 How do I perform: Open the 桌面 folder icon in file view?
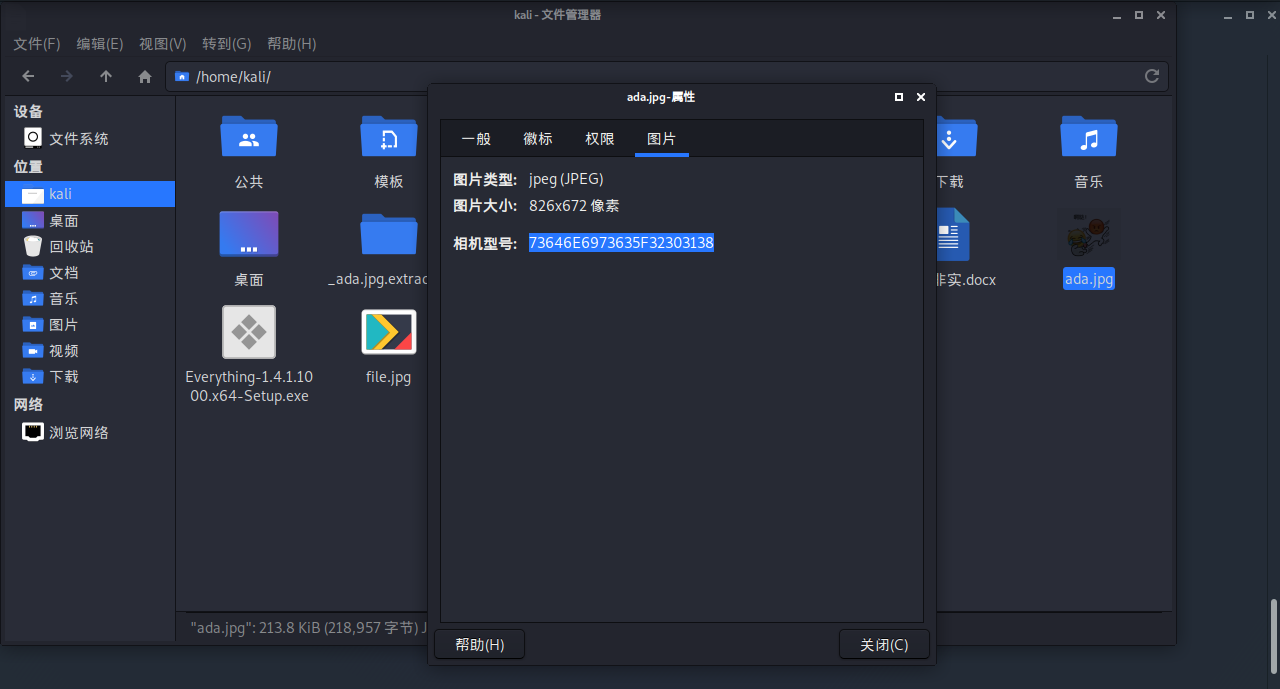[249, 235]
